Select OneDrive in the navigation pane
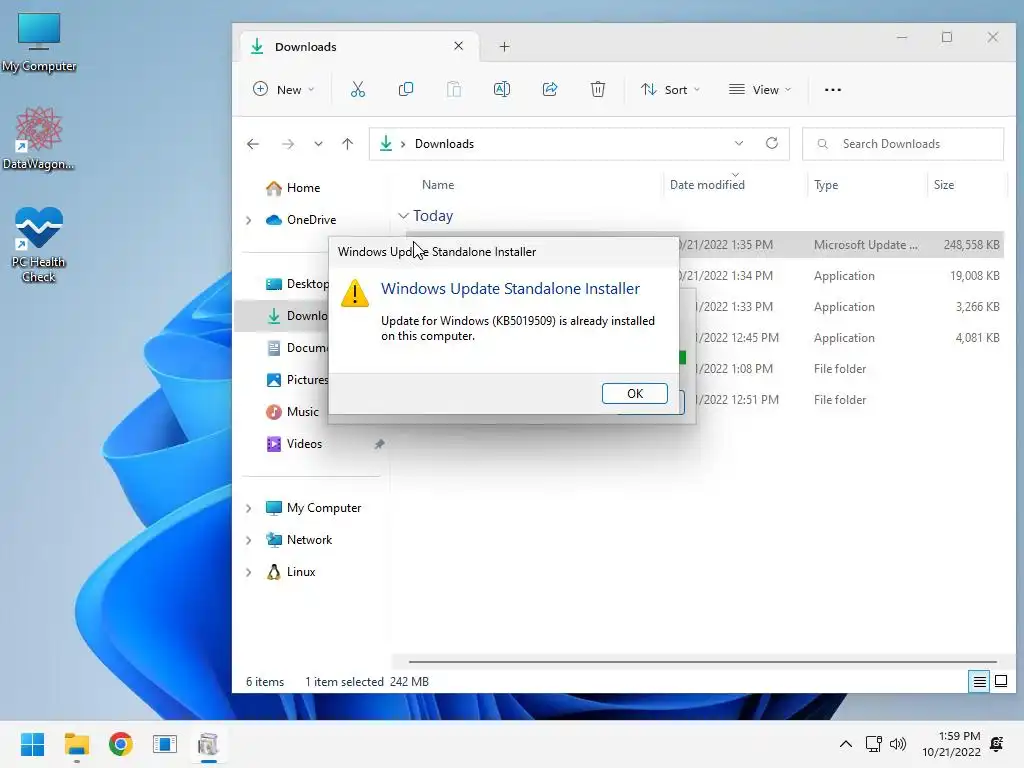Viewport: 1024px width, 768px height. click(x=300, y=219)
